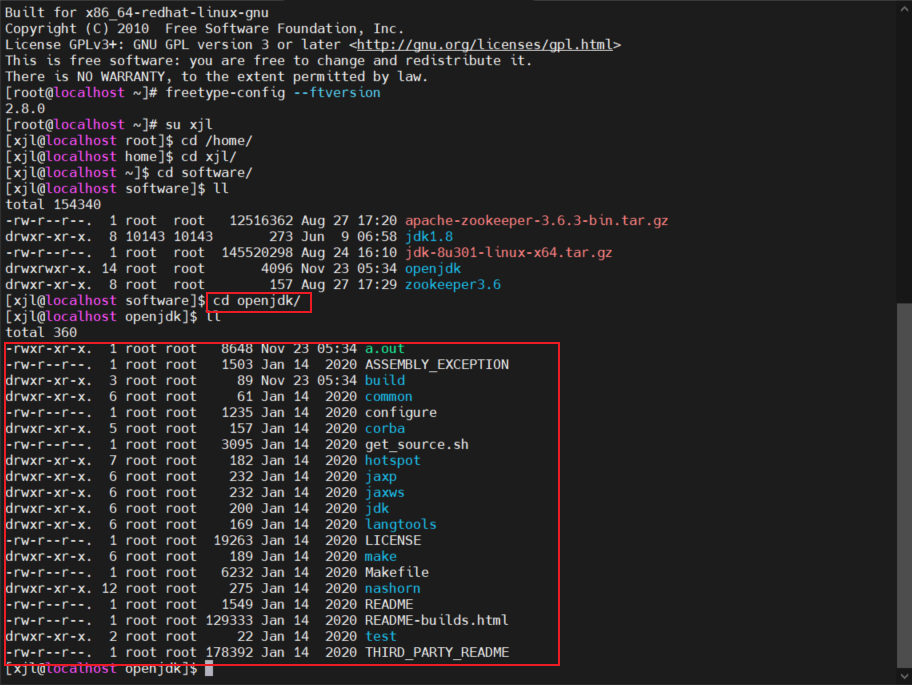The height and width of the screenshot is (685, 912).
Task: Open the gnu.org GPL license link
Action: click(484, 45)
